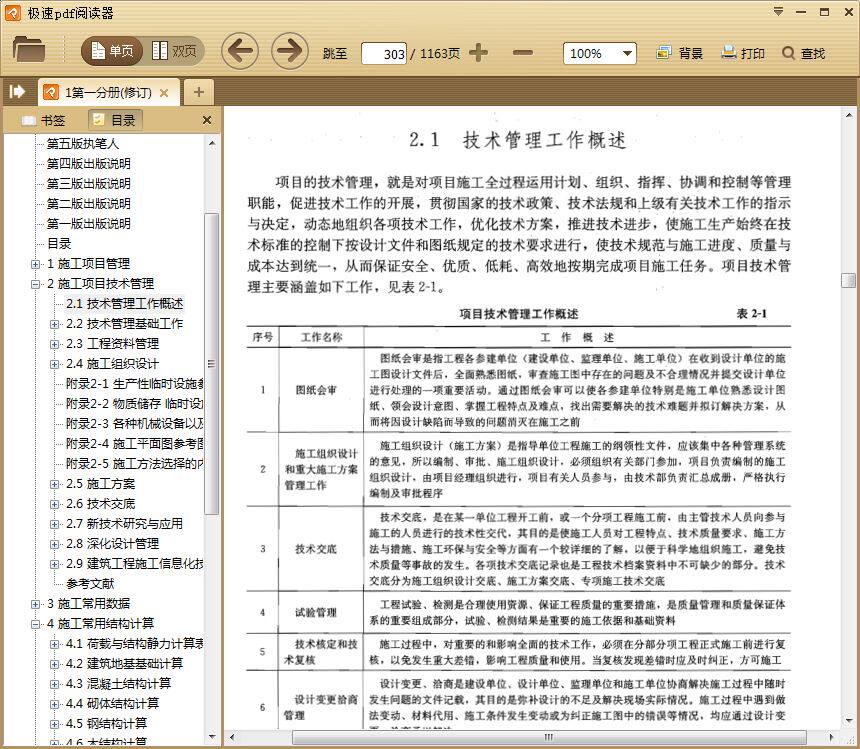Select 第五版执笔人 in the outline
The height and width of the screenshot is (749, 860).
82,144
